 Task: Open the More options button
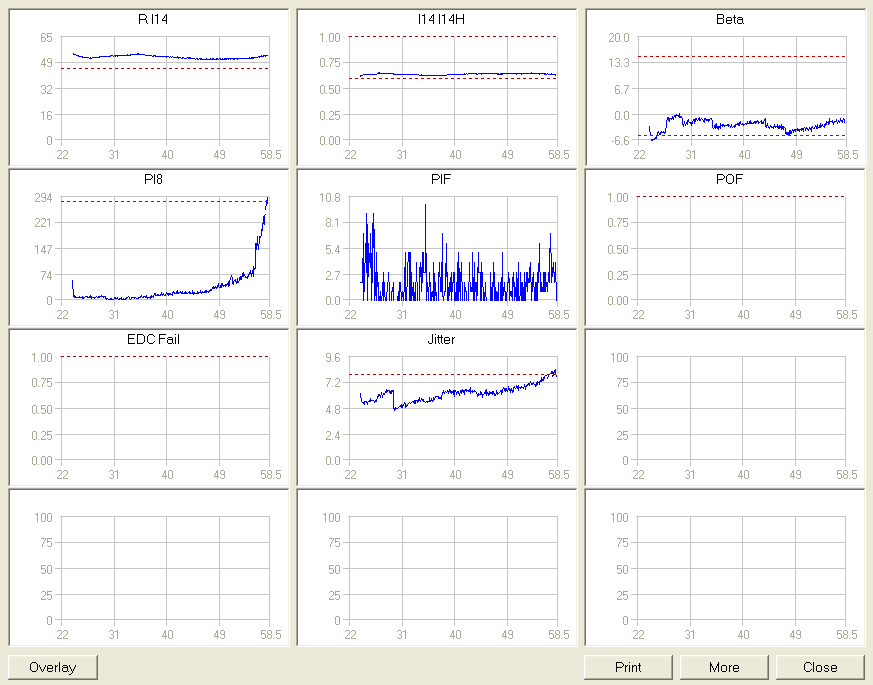tap(724, 667)
